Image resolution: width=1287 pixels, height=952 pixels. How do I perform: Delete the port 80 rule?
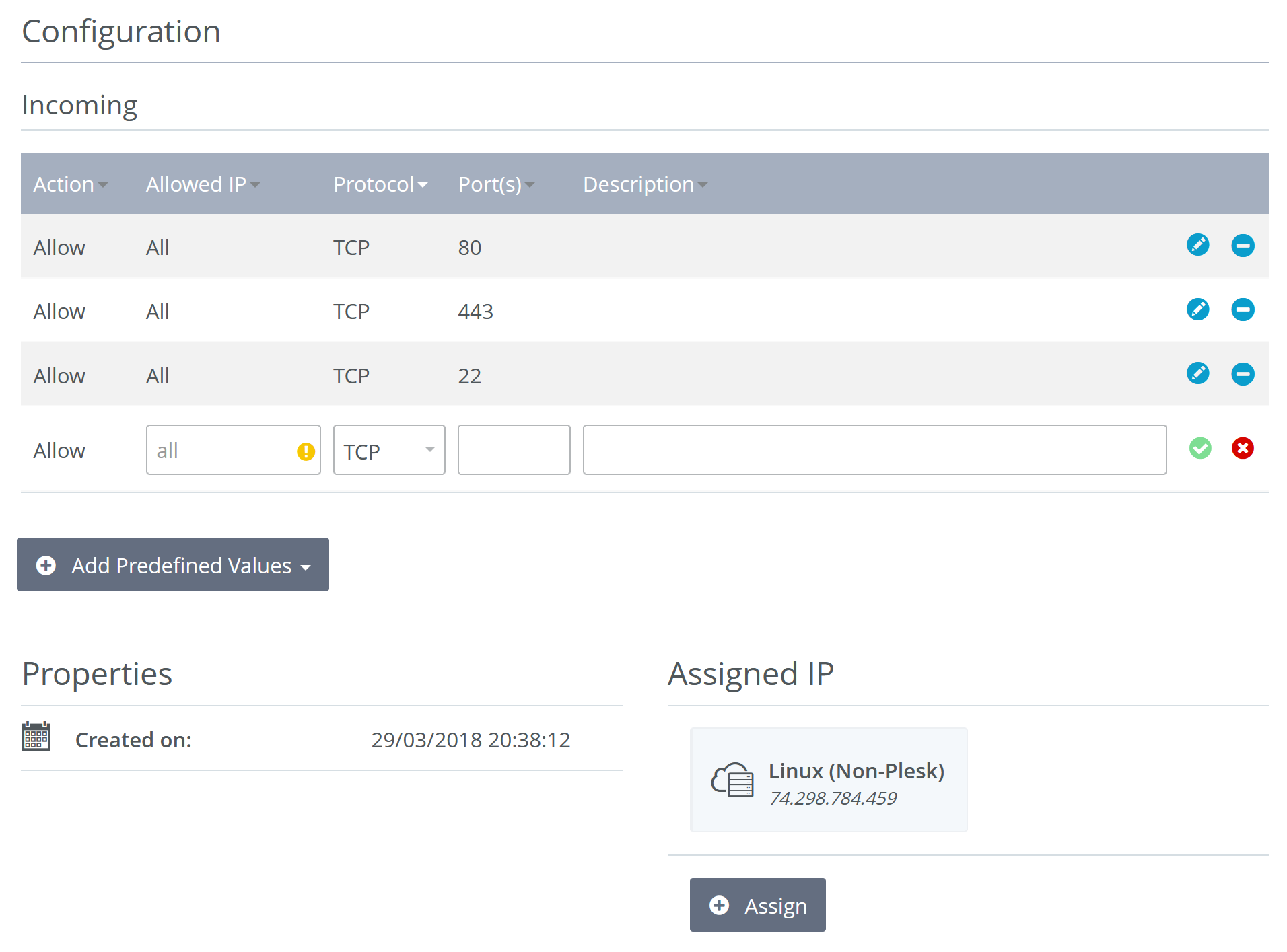click(1243, 246)
